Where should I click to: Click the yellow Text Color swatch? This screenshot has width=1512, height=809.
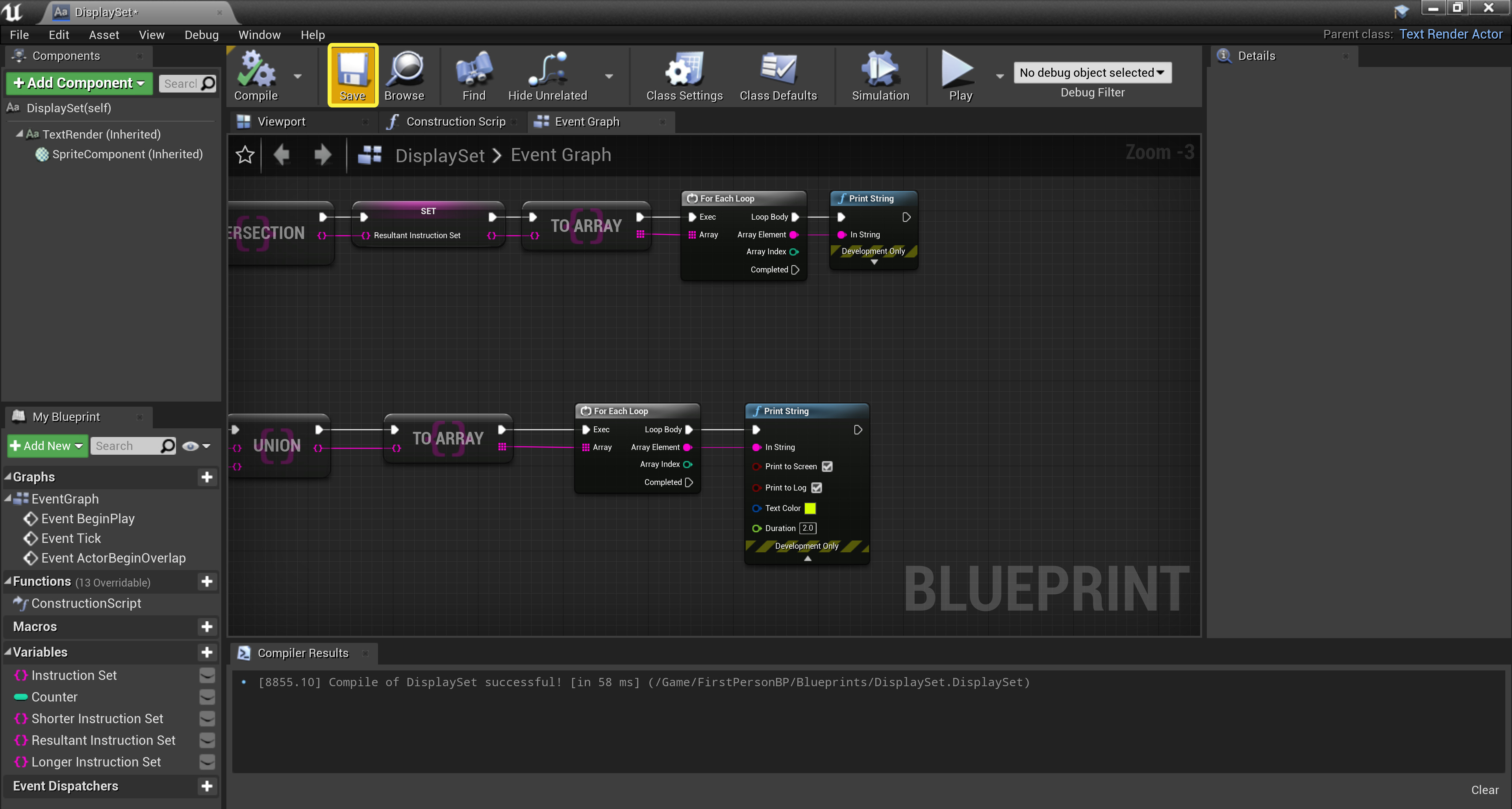pyautogui.click(x=810, y=508)
